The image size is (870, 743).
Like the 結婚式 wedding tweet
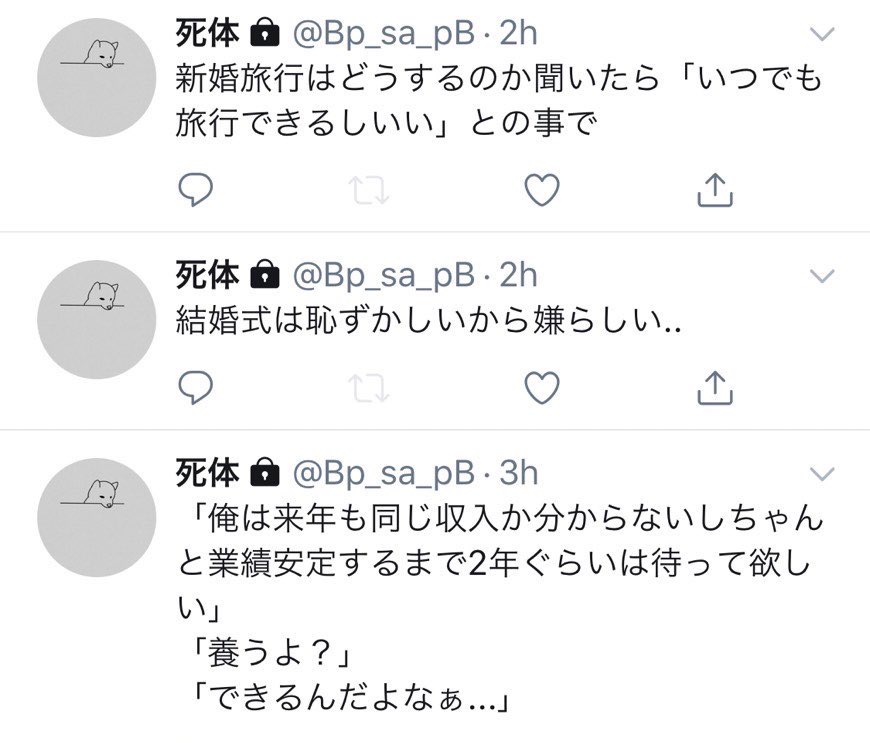pyautogui.click(x=542, y=387)
